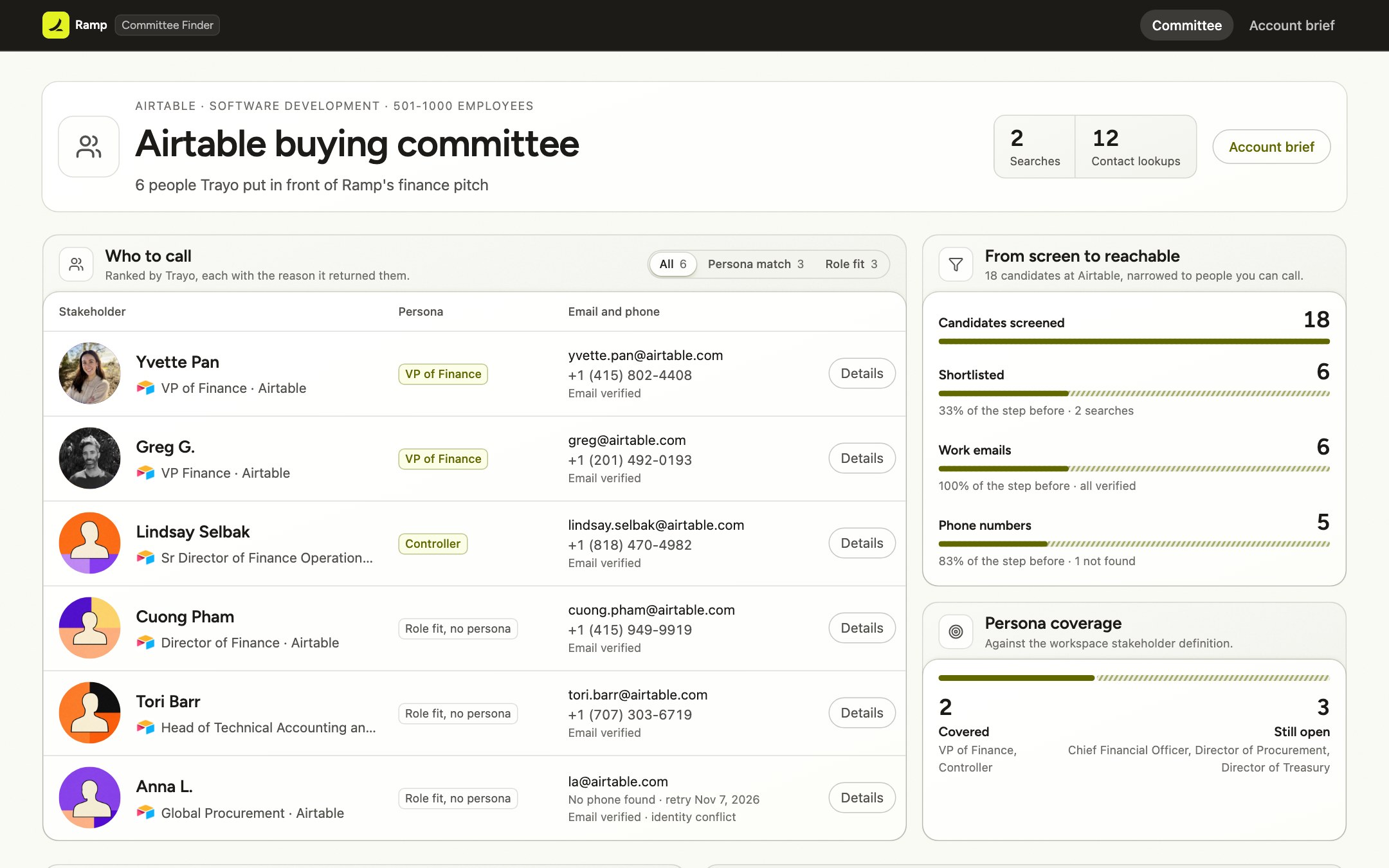
Task: Open Details for Anna L.
Action: pyautogui.click(x=862, y=797)
